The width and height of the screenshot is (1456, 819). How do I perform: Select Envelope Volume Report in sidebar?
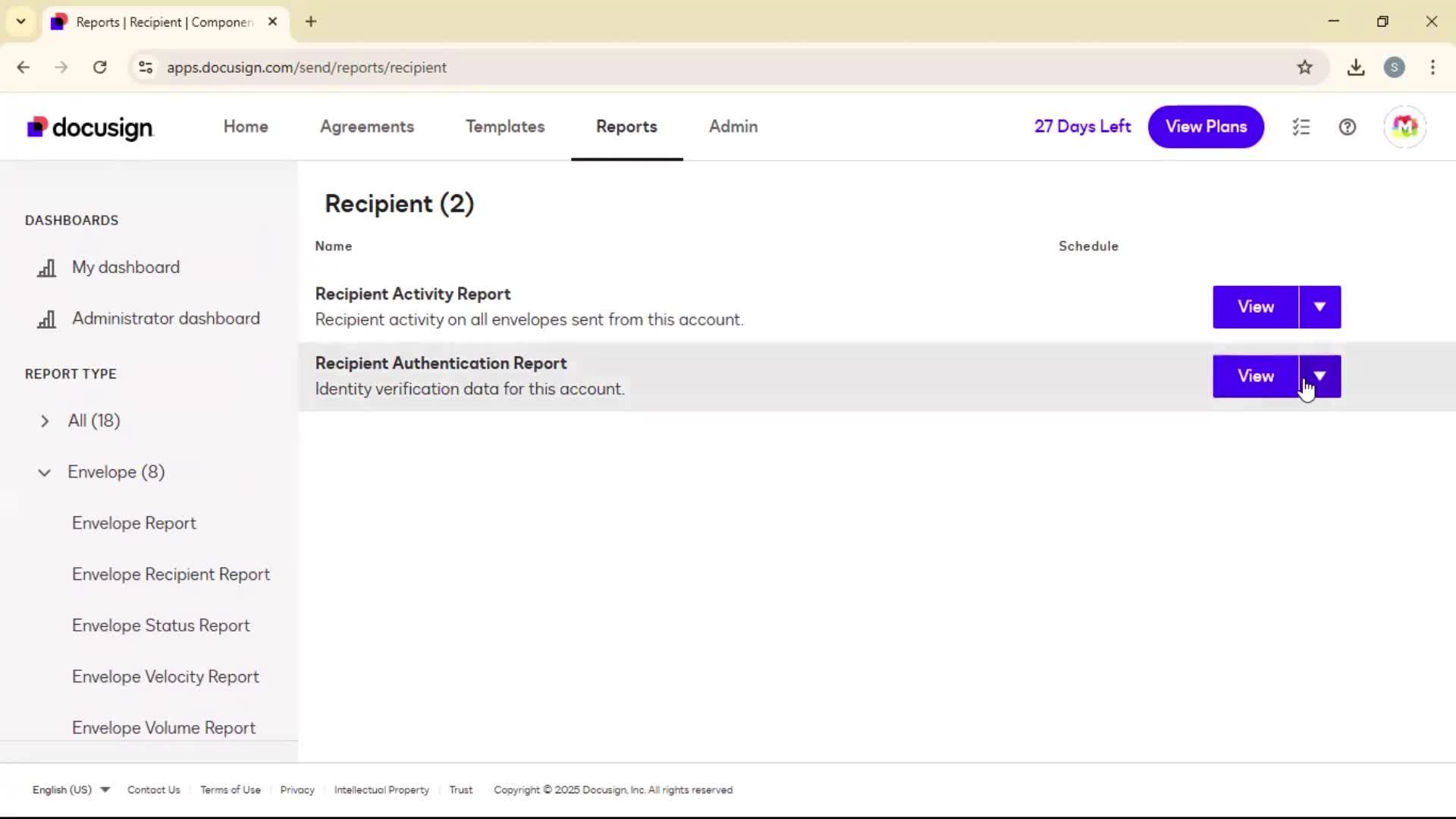[x=164, y=728]
